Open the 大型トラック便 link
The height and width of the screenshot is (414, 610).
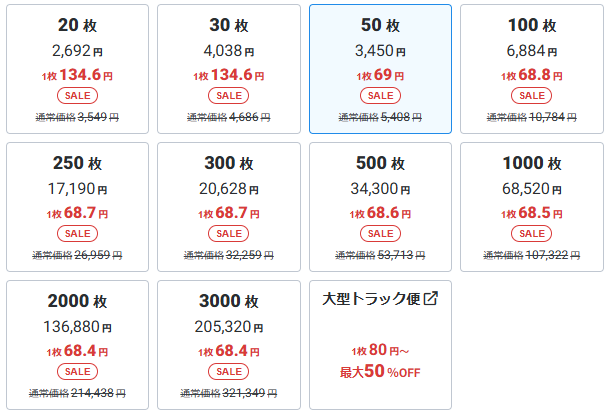372,298
